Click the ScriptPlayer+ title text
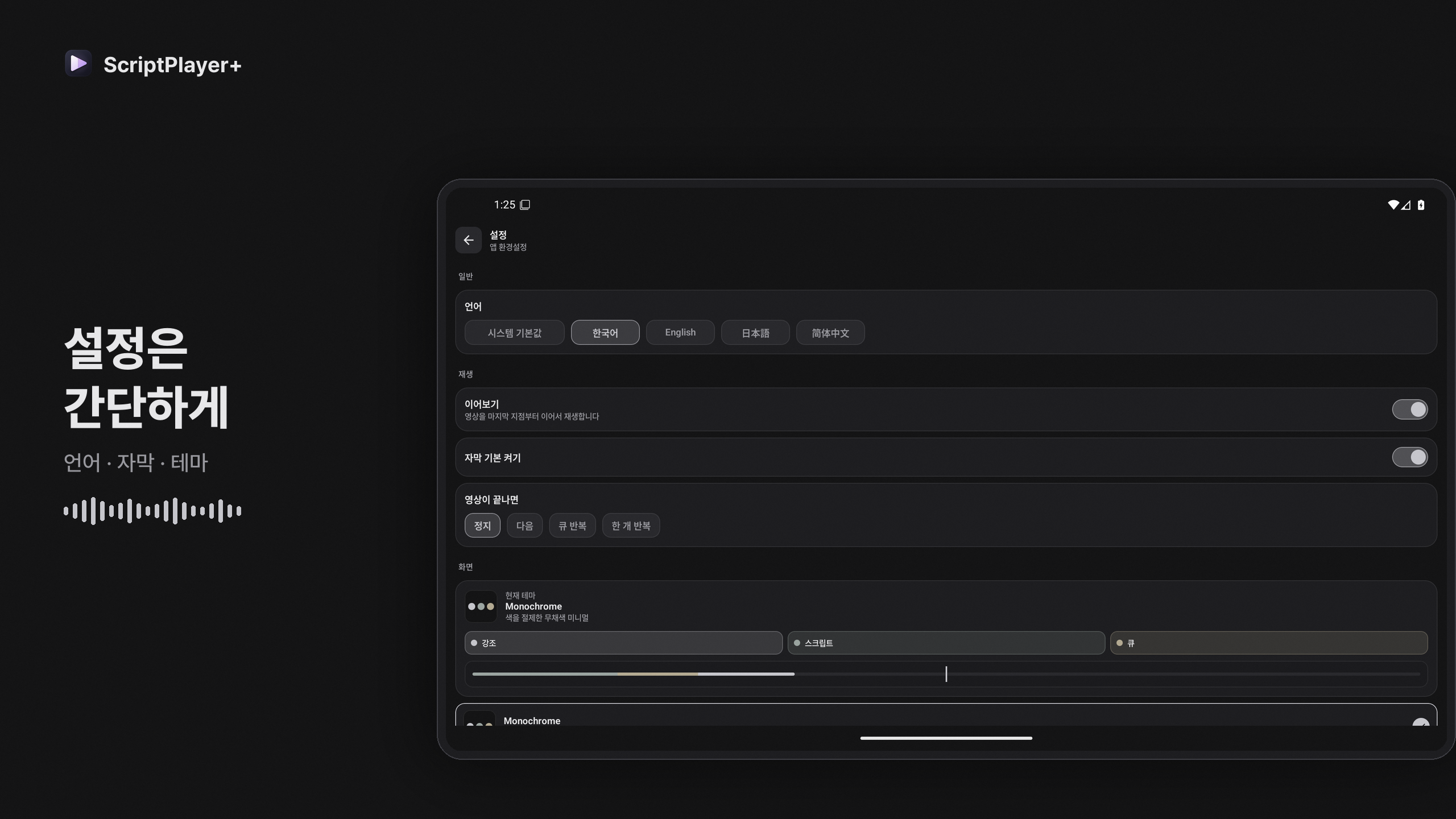Screen dimensions: 1456x819 tap(172, 65)
